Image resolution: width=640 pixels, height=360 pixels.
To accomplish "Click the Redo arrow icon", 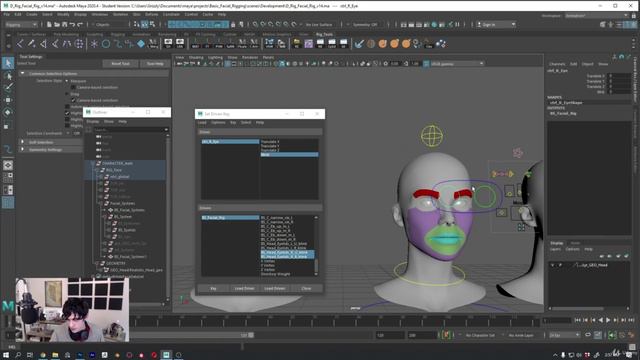I will pyautogui.click(x=80, y=24).
